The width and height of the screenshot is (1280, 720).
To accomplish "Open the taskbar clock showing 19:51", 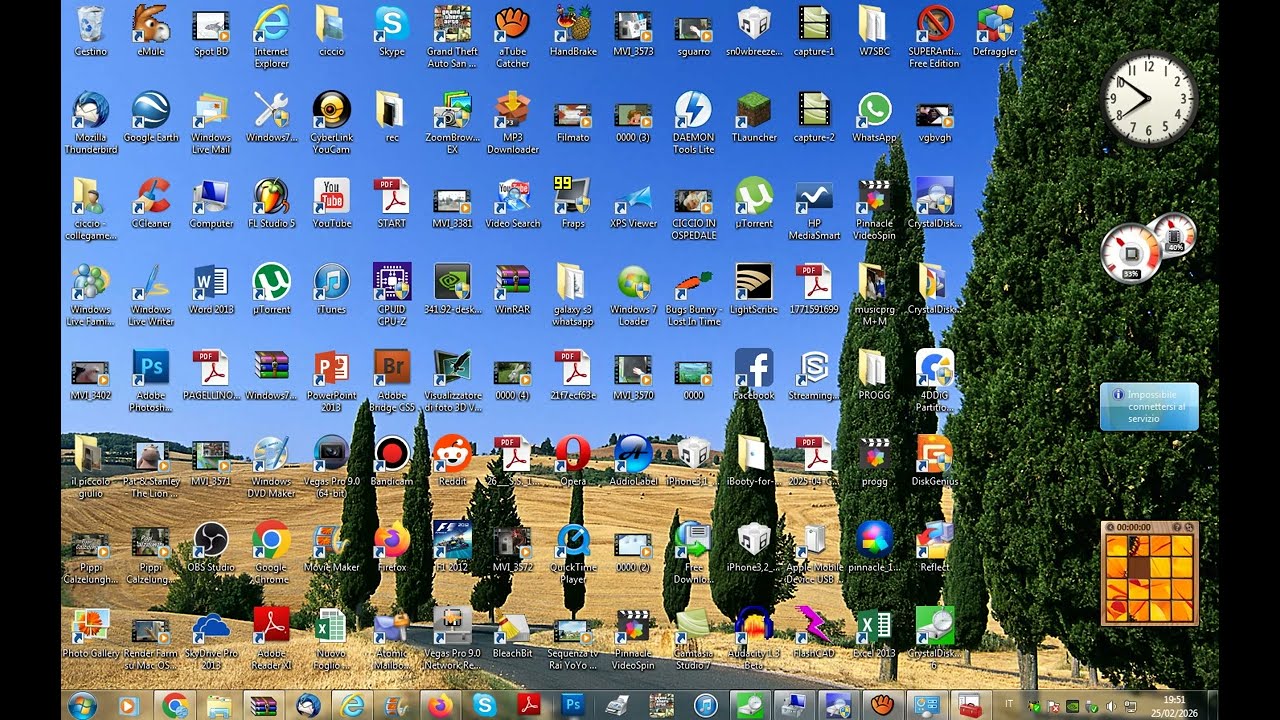I will (x=1175, y=705).
